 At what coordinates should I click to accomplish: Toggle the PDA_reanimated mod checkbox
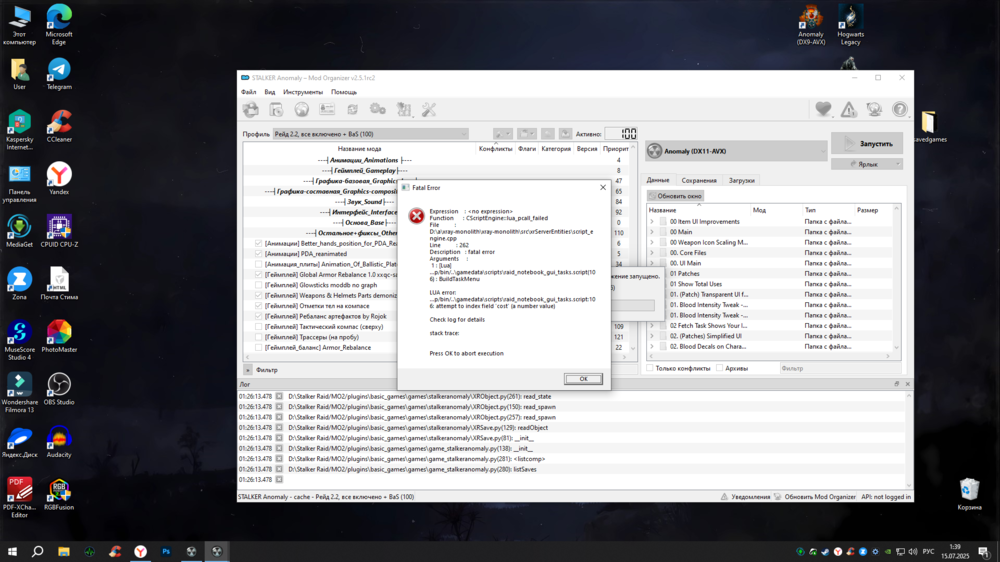259,253
